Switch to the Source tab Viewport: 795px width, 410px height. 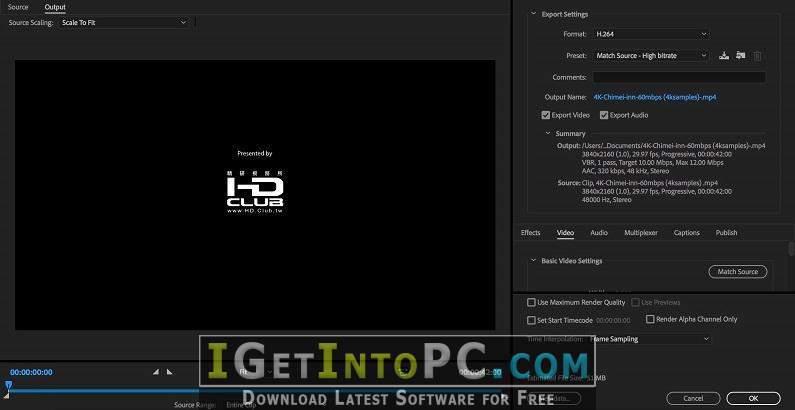[18, 7]
